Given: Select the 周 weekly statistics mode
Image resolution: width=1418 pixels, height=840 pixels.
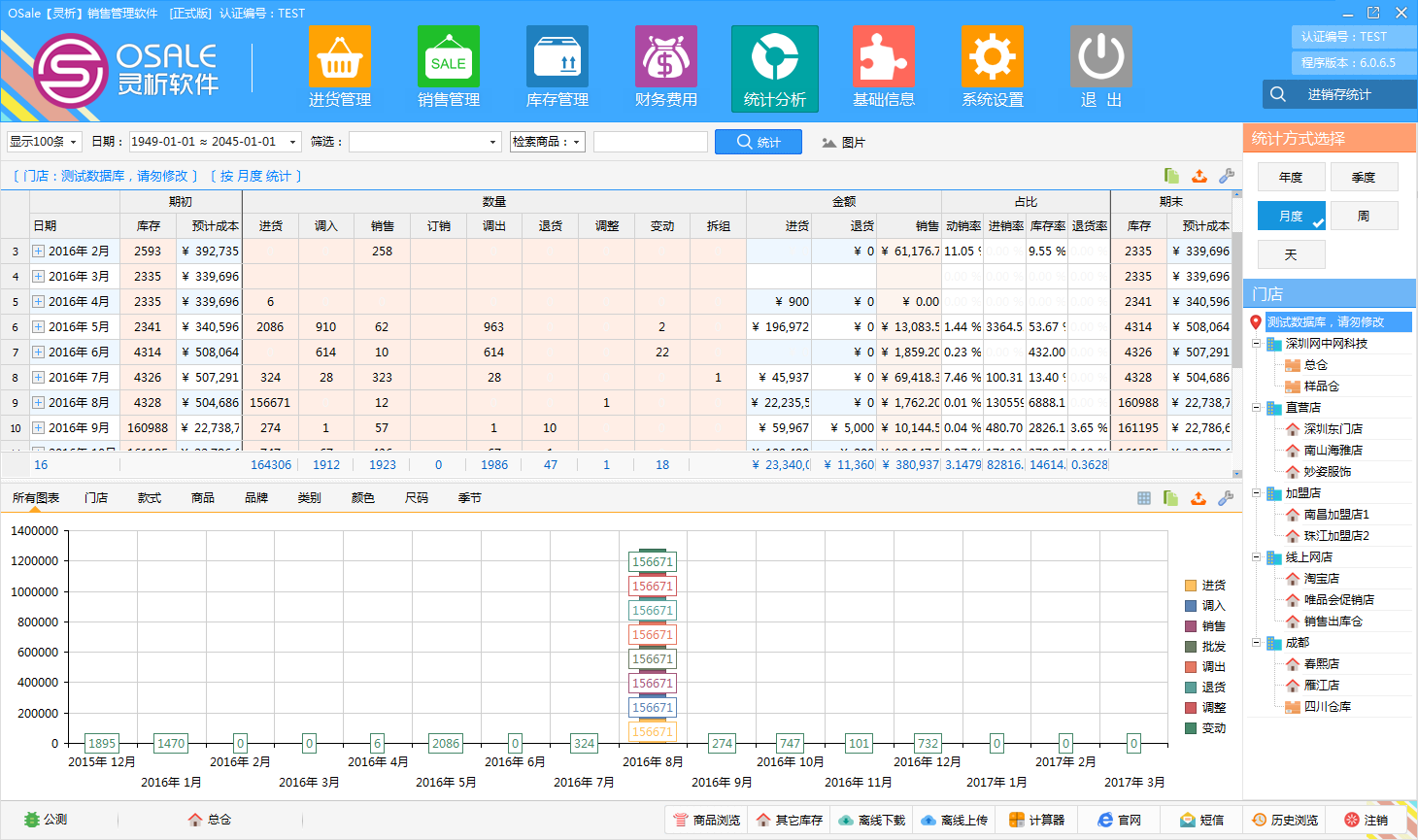Looking at the screenshot, I should click(1364, 216).
